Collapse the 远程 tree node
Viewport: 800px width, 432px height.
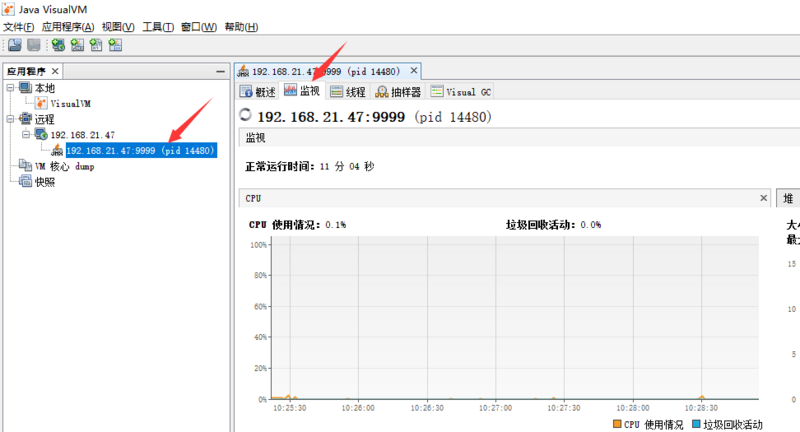point(10,119)
